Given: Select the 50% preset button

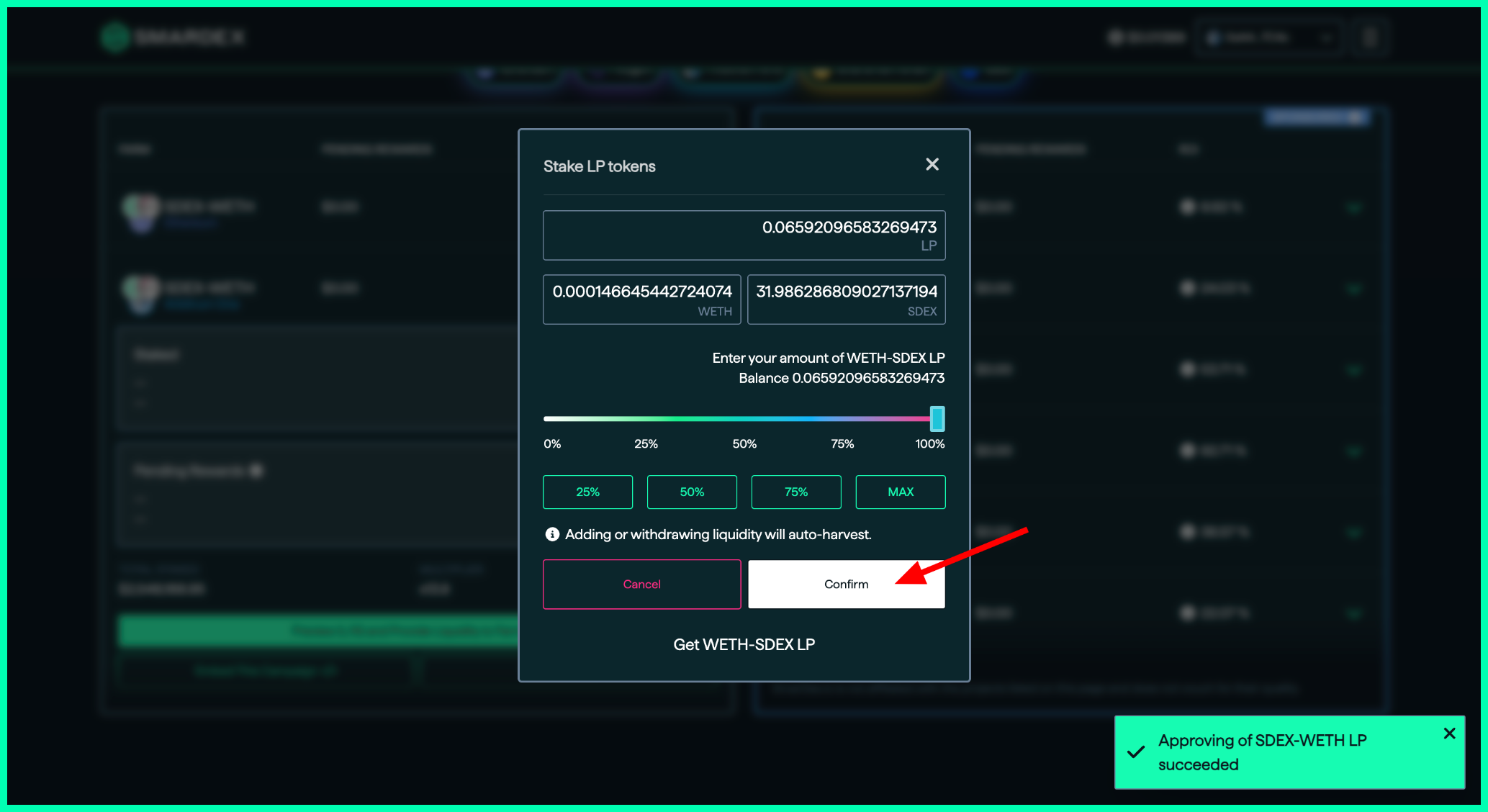Looking at the screenshot, I should pos(692,492).
